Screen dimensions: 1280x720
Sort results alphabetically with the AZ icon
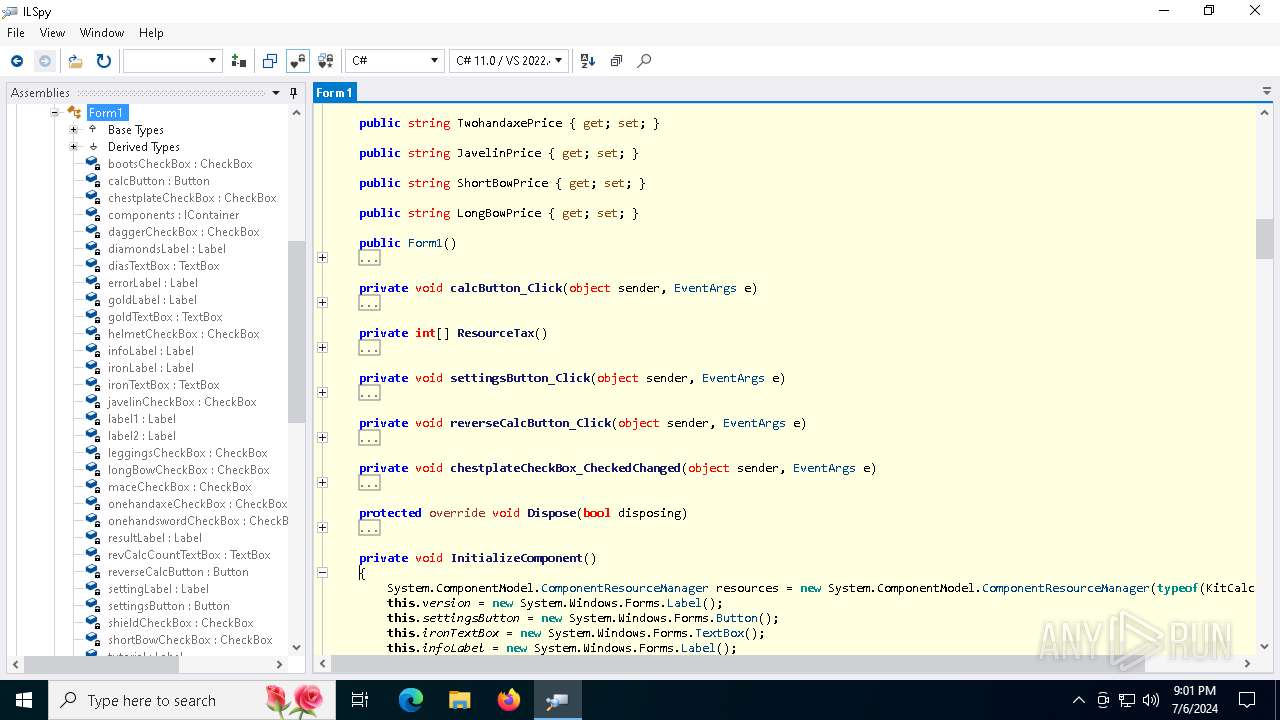coord(588,61)
